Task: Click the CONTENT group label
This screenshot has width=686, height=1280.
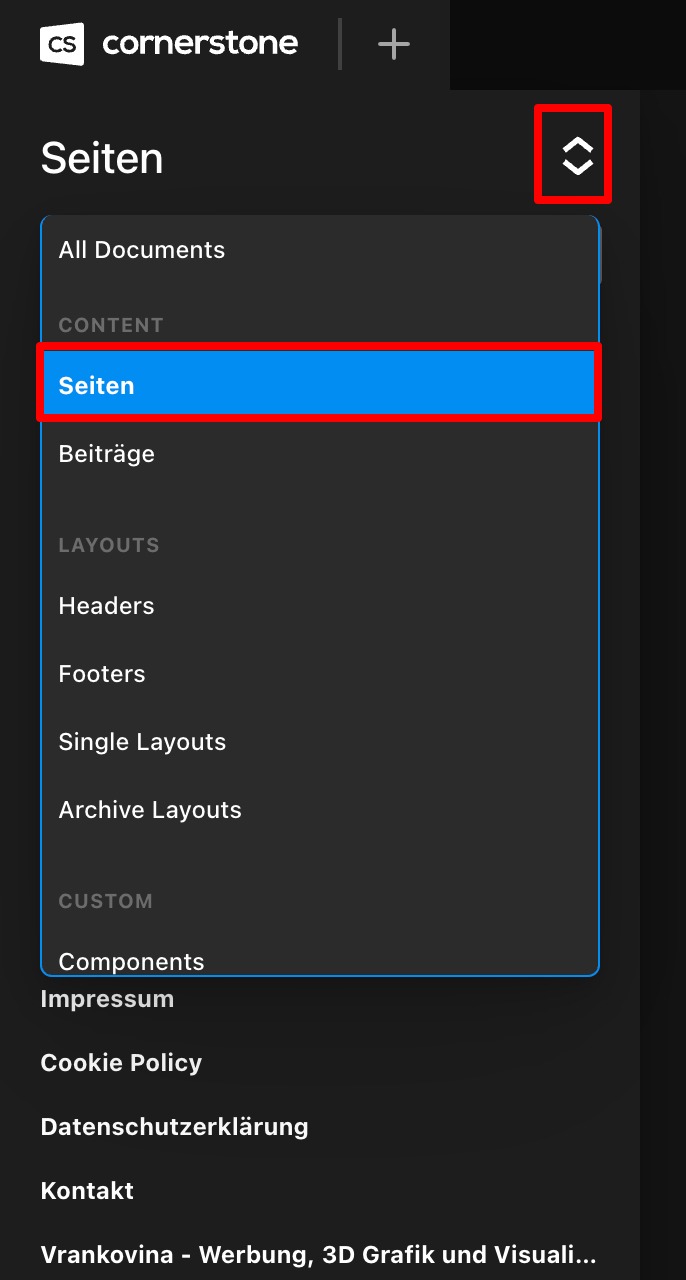Action: coord(111,325)
